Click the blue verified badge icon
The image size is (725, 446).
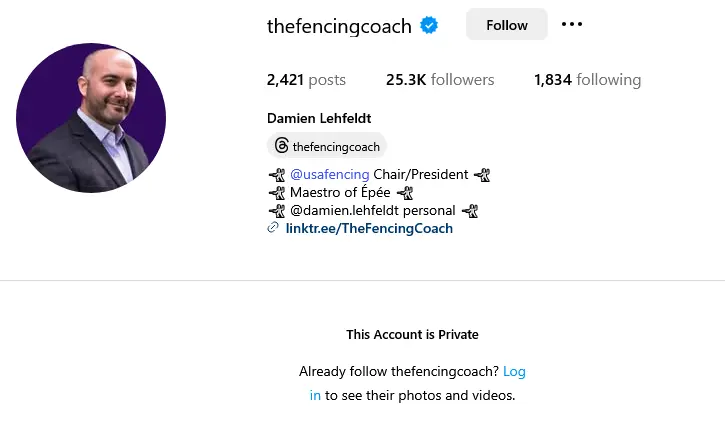(x=429, y=26)
